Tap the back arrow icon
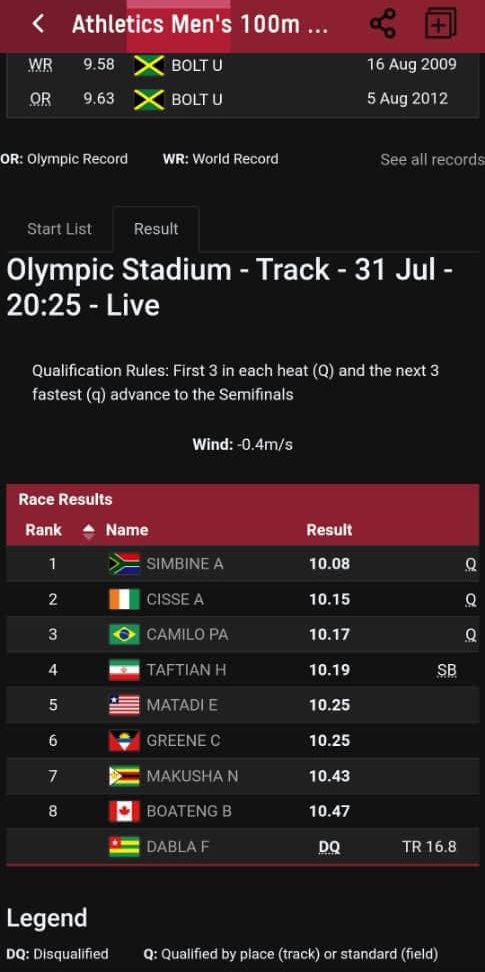Viewport: 485px width, 972px height. click(x=38, y=24)
